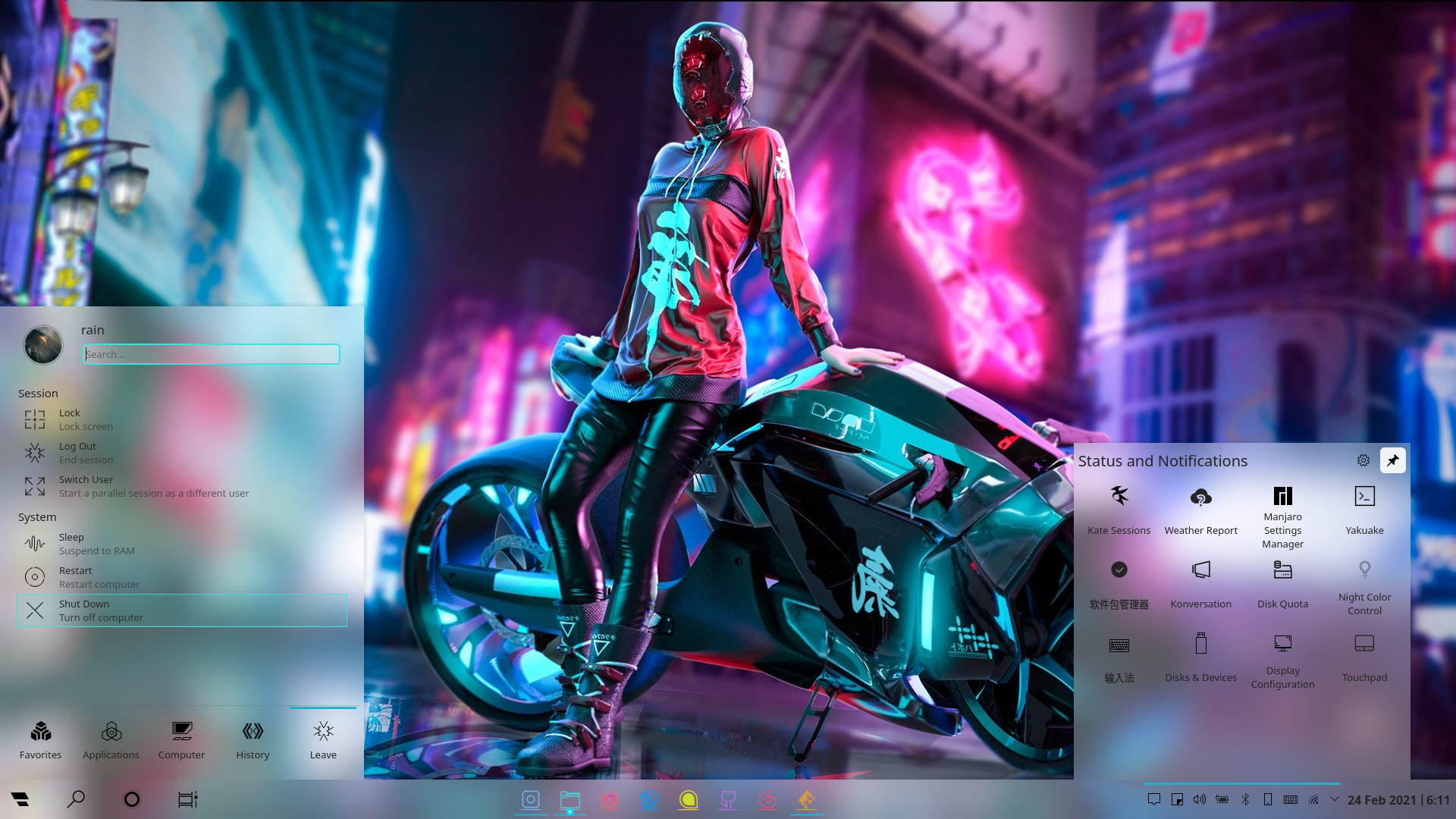Open the yellow chat bubble taskbar app
This screenshot has width=1456, height=819.
tap(689, 799)
